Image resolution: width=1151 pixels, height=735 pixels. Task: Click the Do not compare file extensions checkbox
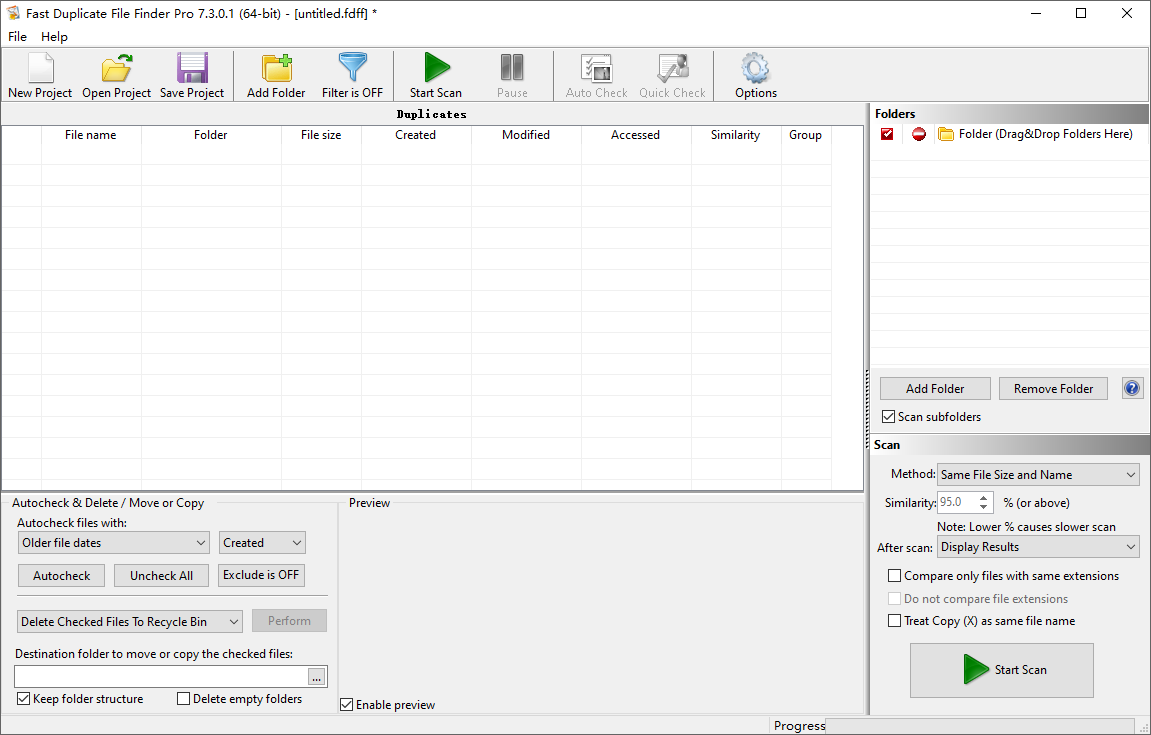click(x=894, y=598)
